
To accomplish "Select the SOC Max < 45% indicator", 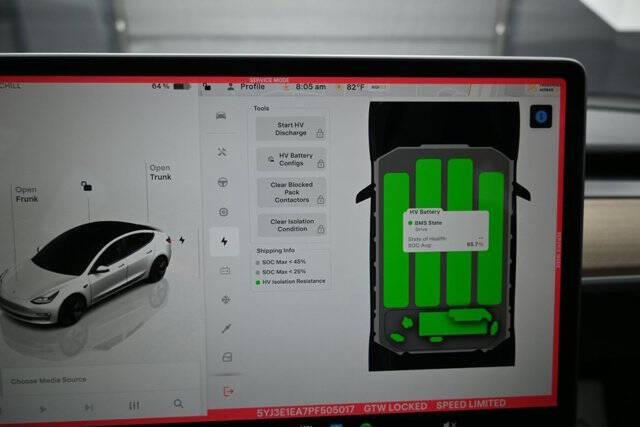I will 281,262.
